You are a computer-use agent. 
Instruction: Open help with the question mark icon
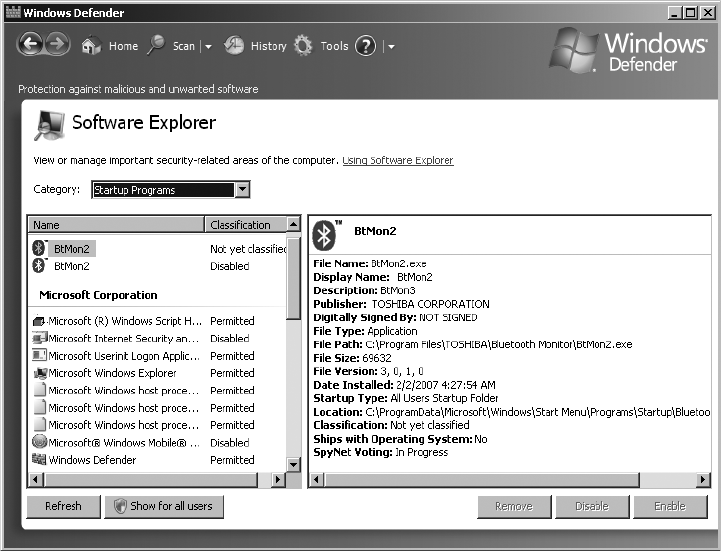pyautogui.click(x=366, y=46)
